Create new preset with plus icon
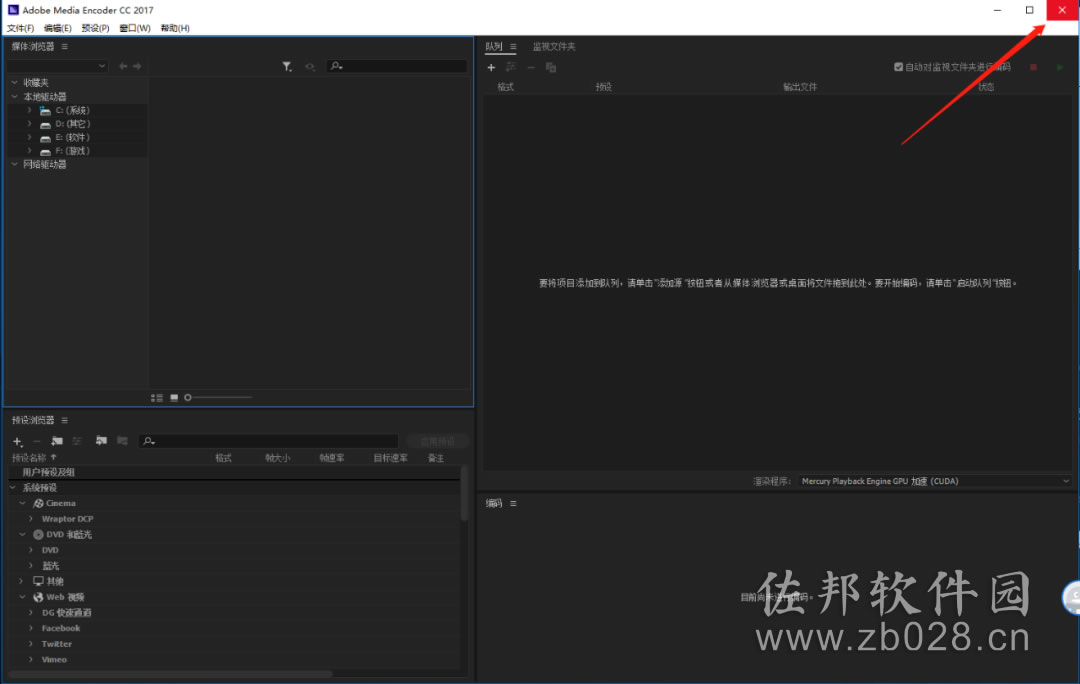This screenshot has width=1080, height=684. (18, 442)
